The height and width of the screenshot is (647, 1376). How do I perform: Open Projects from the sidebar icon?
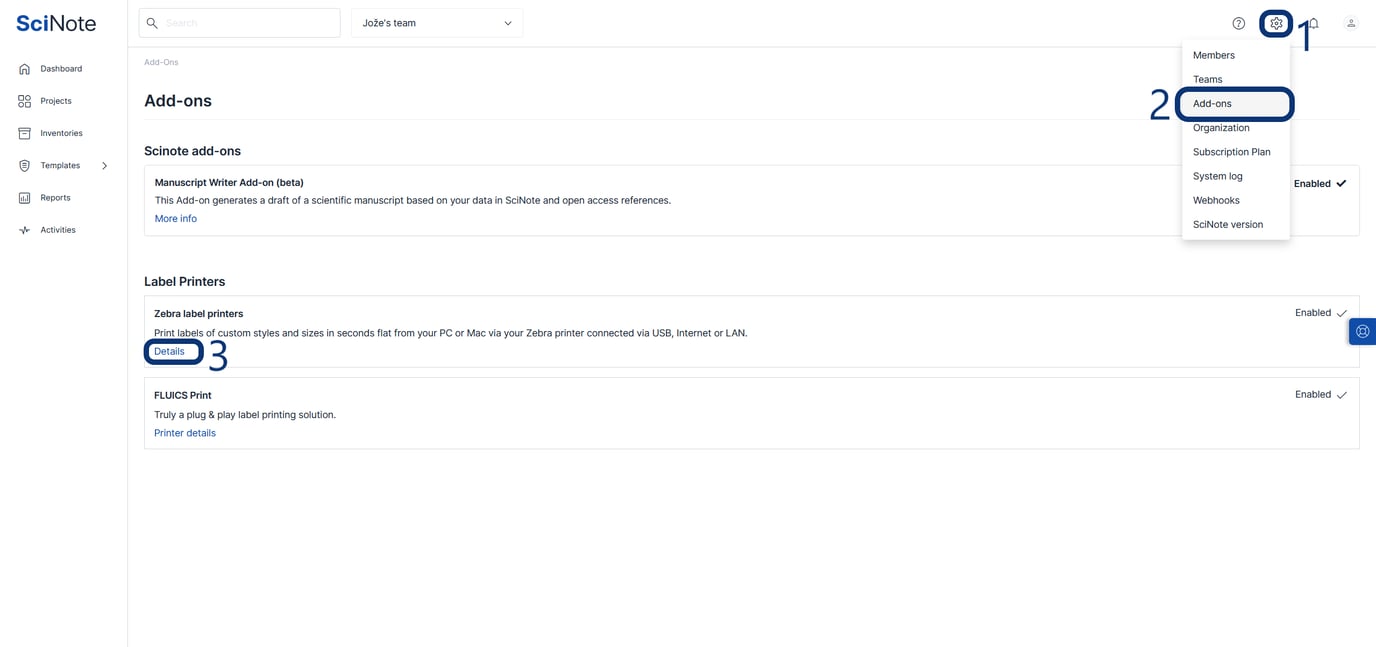click(25, 101)
